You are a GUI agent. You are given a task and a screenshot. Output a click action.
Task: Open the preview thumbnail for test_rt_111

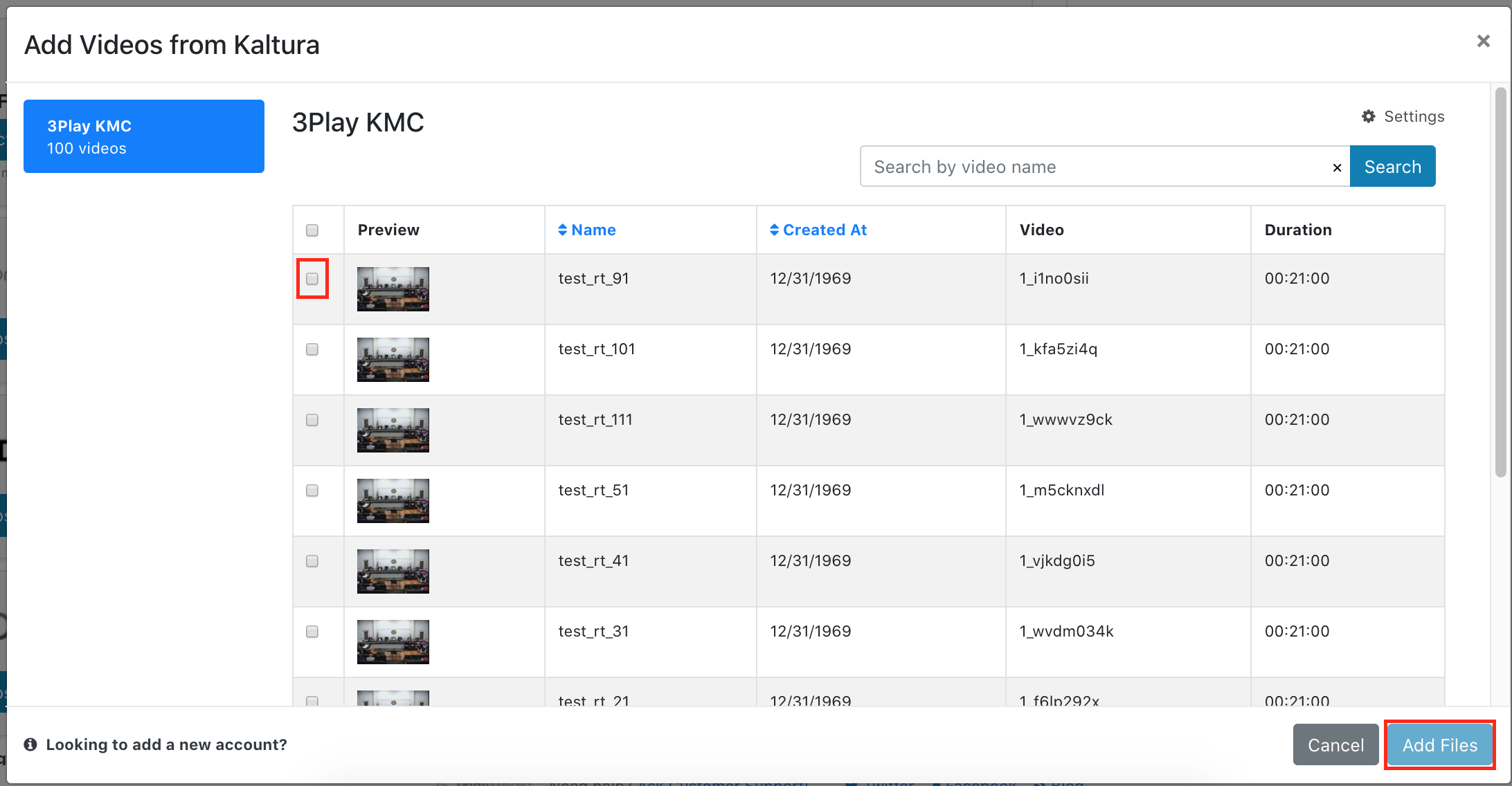[x=393, y=430]
